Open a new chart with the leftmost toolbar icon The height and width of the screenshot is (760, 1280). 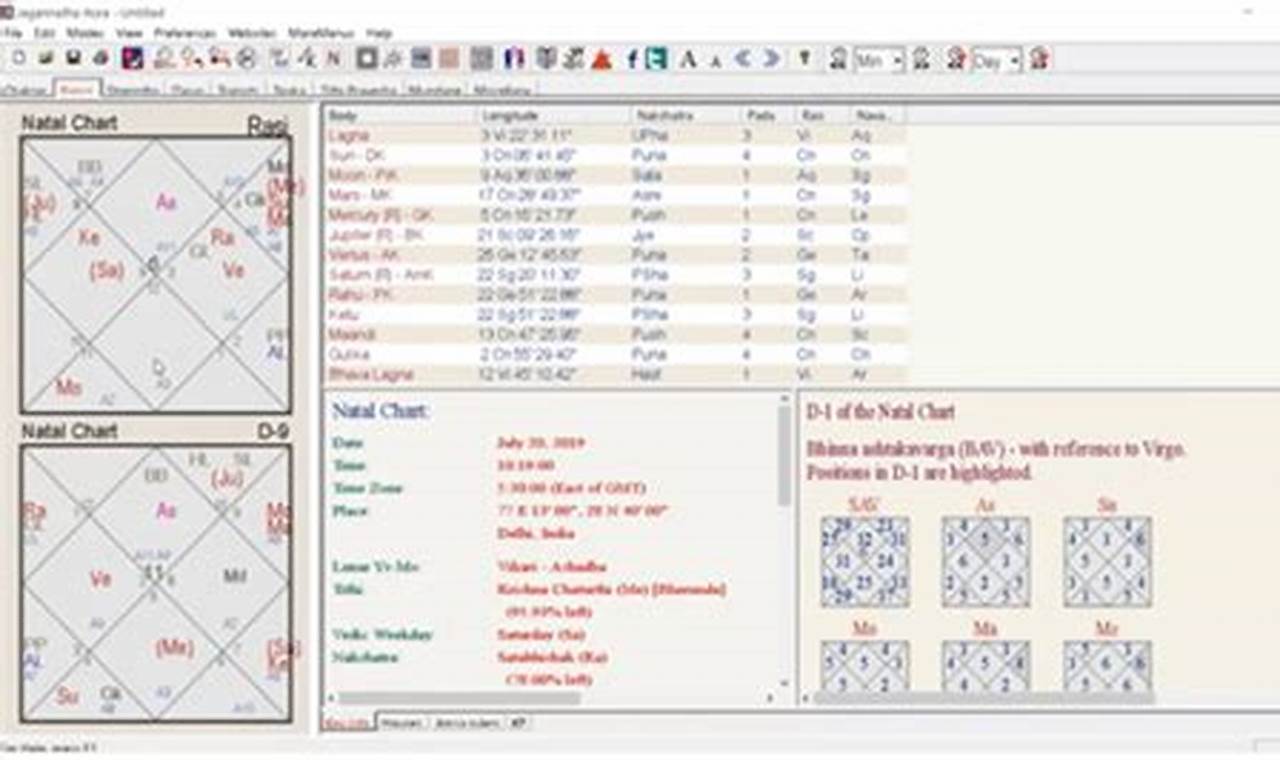click(18, 59)
